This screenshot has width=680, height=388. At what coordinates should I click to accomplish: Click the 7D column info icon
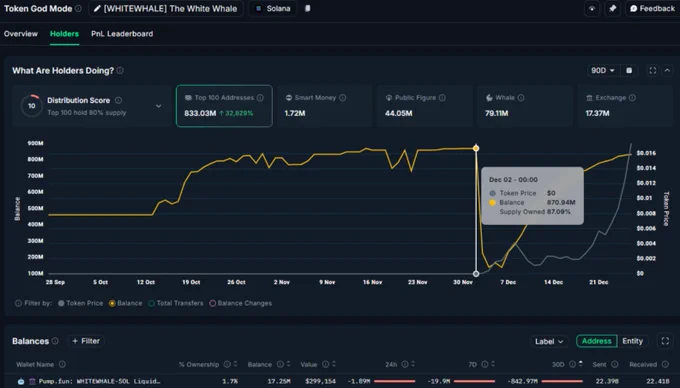coord(484,364)
